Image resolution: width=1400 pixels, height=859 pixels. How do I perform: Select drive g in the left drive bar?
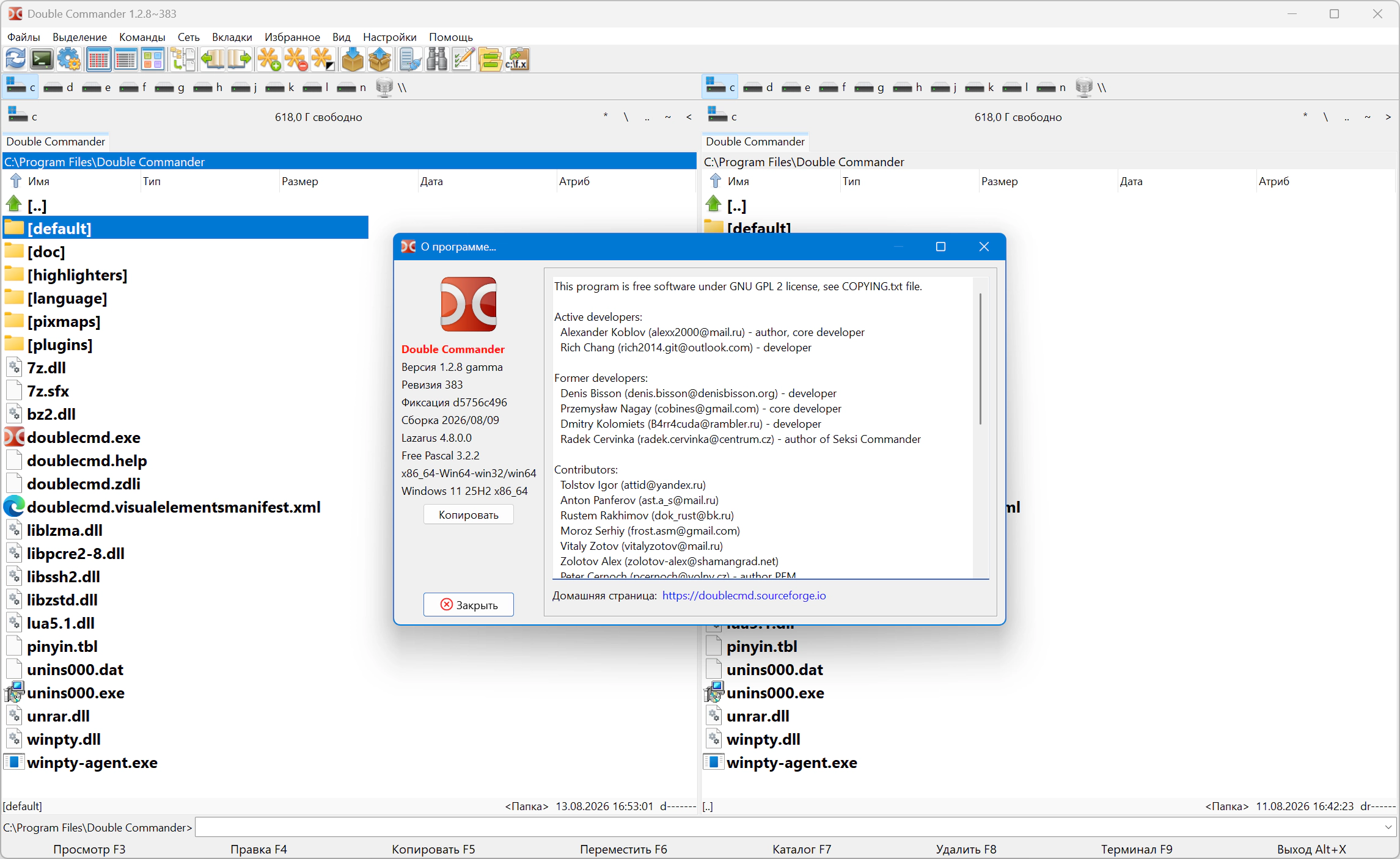169,87
